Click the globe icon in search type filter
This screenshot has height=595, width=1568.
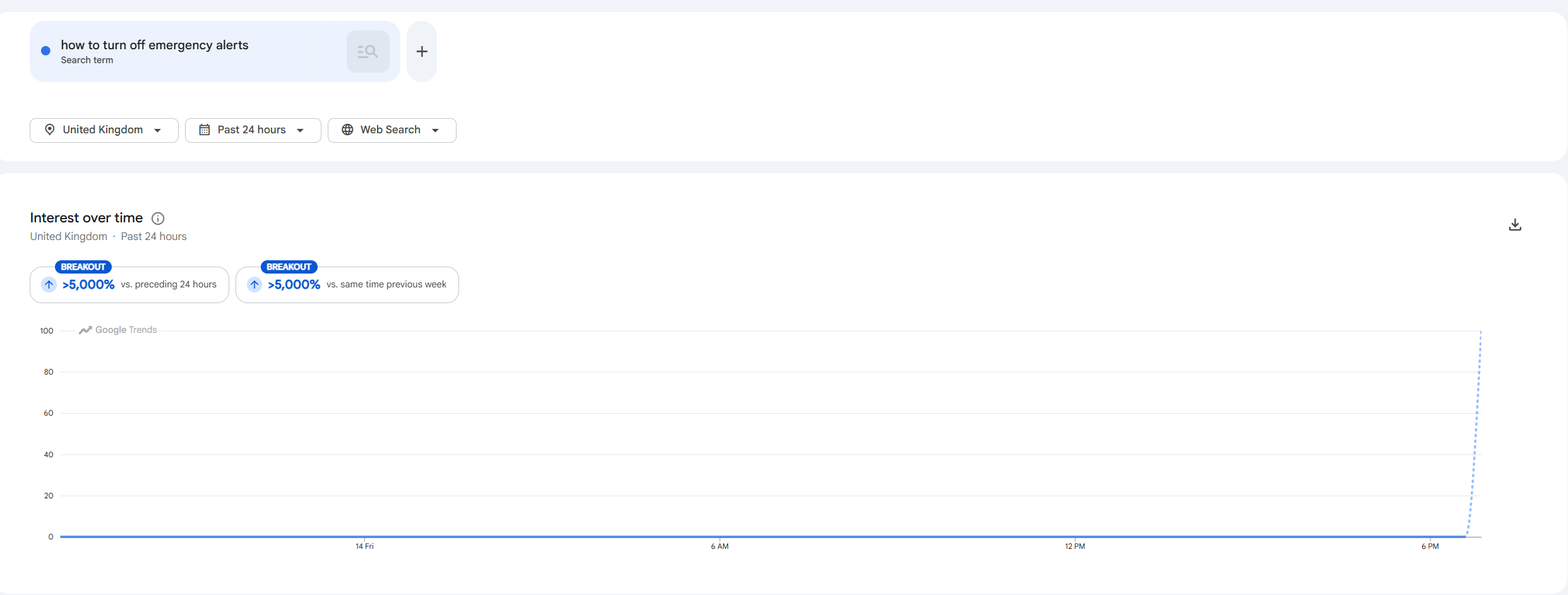tap(347, 130)
